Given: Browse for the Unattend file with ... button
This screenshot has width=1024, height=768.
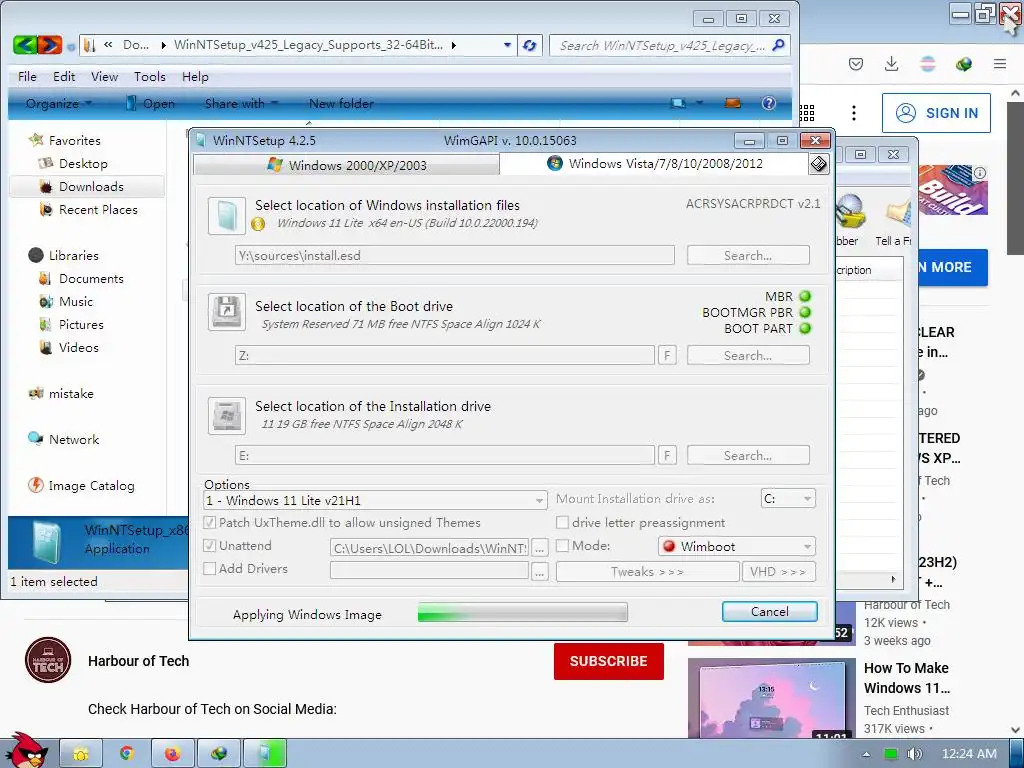Looking at the screenshot, I should coord(539,549).
